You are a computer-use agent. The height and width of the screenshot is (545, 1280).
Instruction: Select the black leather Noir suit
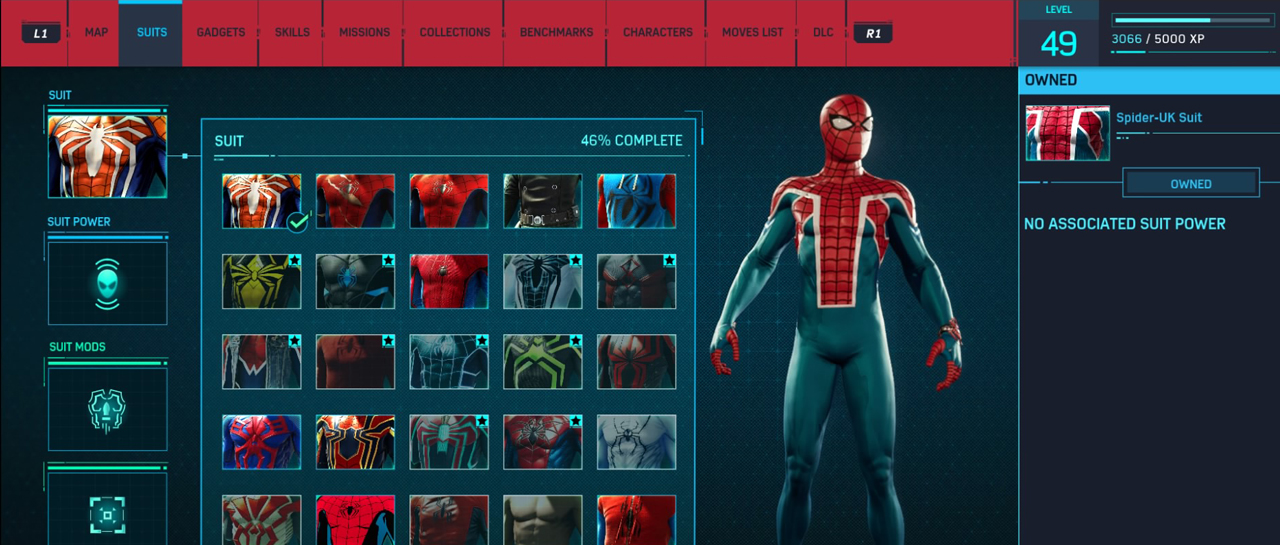[x=543, y=201]
